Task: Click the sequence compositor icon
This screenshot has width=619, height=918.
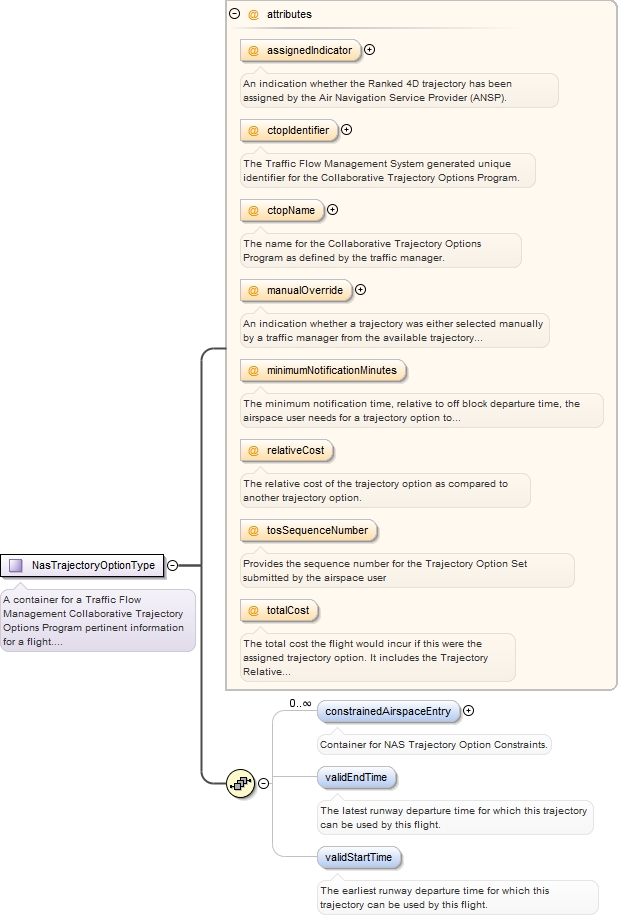Action: (240, 784)
